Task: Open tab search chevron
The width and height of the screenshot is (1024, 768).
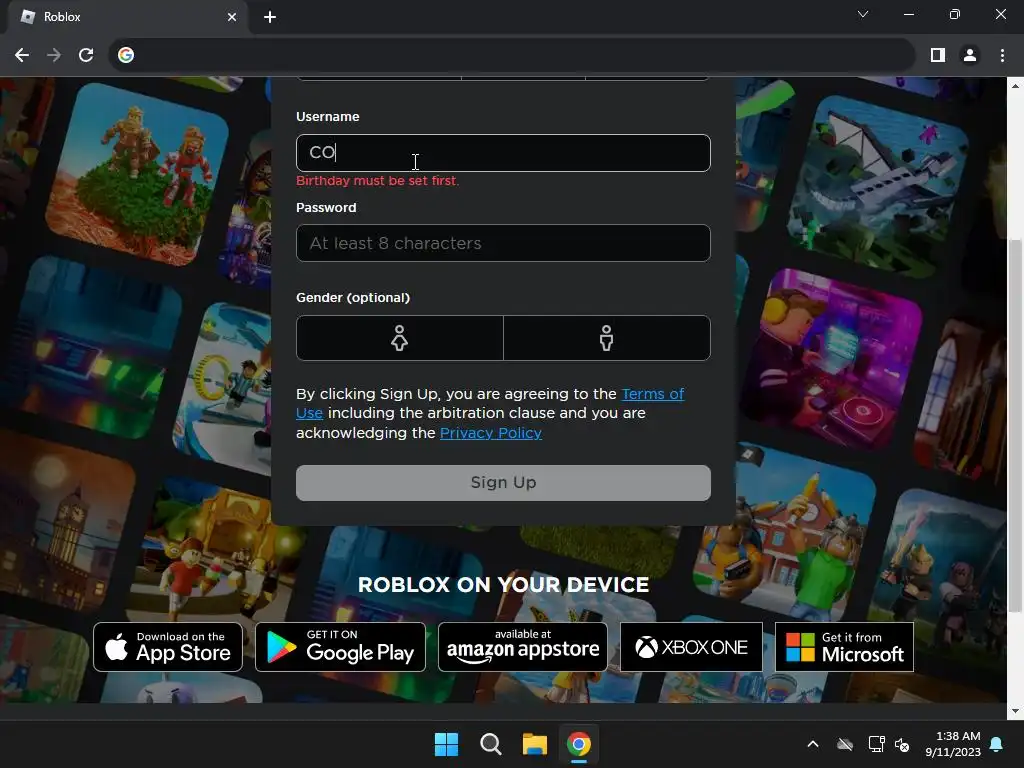Action: coord(863,14)
